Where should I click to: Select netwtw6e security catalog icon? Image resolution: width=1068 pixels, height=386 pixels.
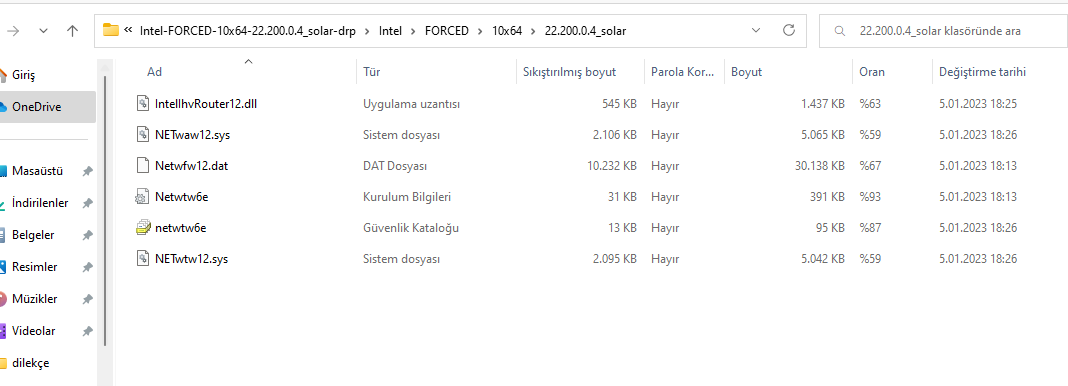(142, 227)
